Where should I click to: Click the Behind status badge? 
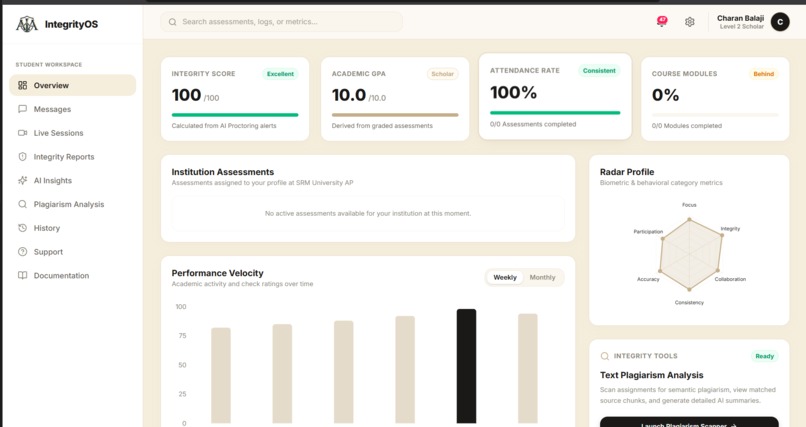click(763, 74)
